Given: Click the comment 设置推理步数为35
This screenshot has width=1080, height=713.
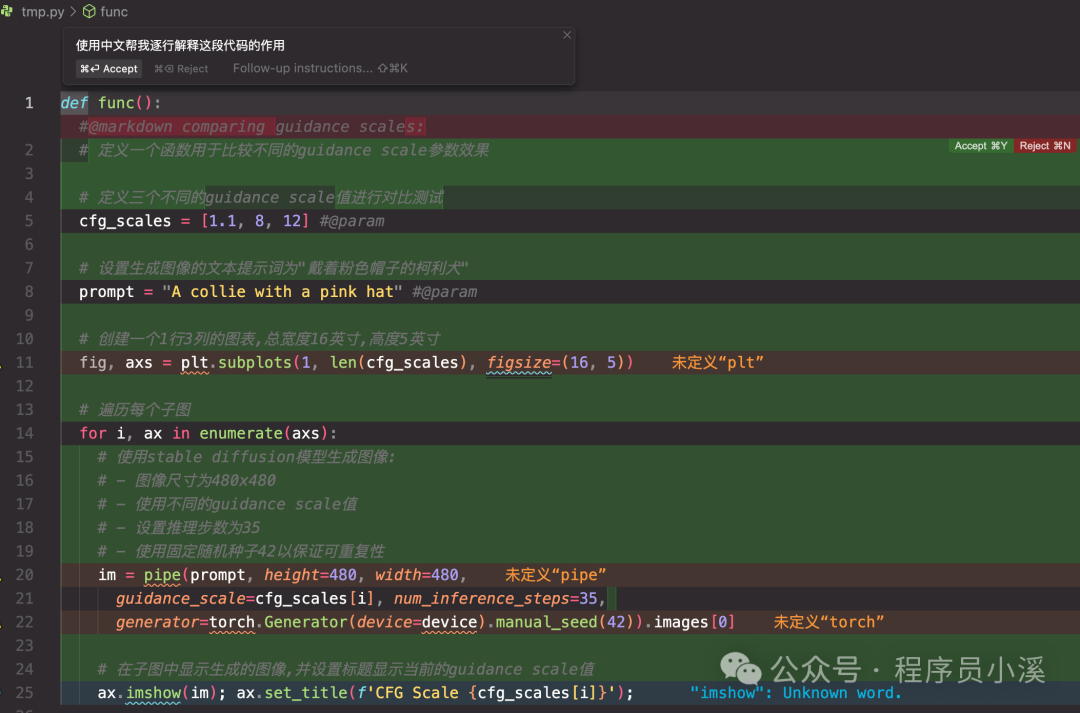Looking at the screenshot, I should [x=178, y=528].
